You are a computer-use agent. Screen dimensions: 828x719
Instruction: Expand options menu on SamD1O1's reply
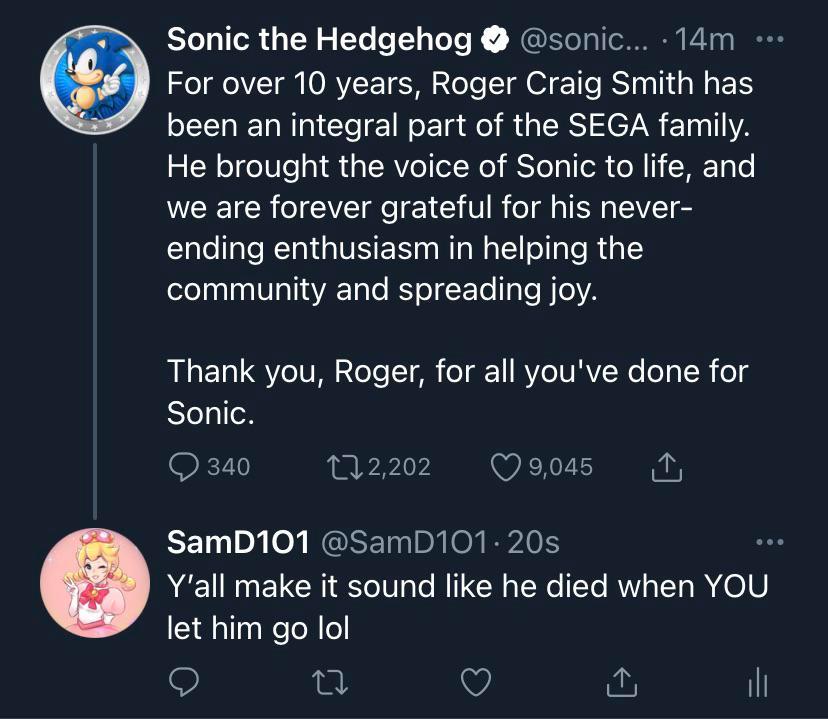click(x=770, y=540)
